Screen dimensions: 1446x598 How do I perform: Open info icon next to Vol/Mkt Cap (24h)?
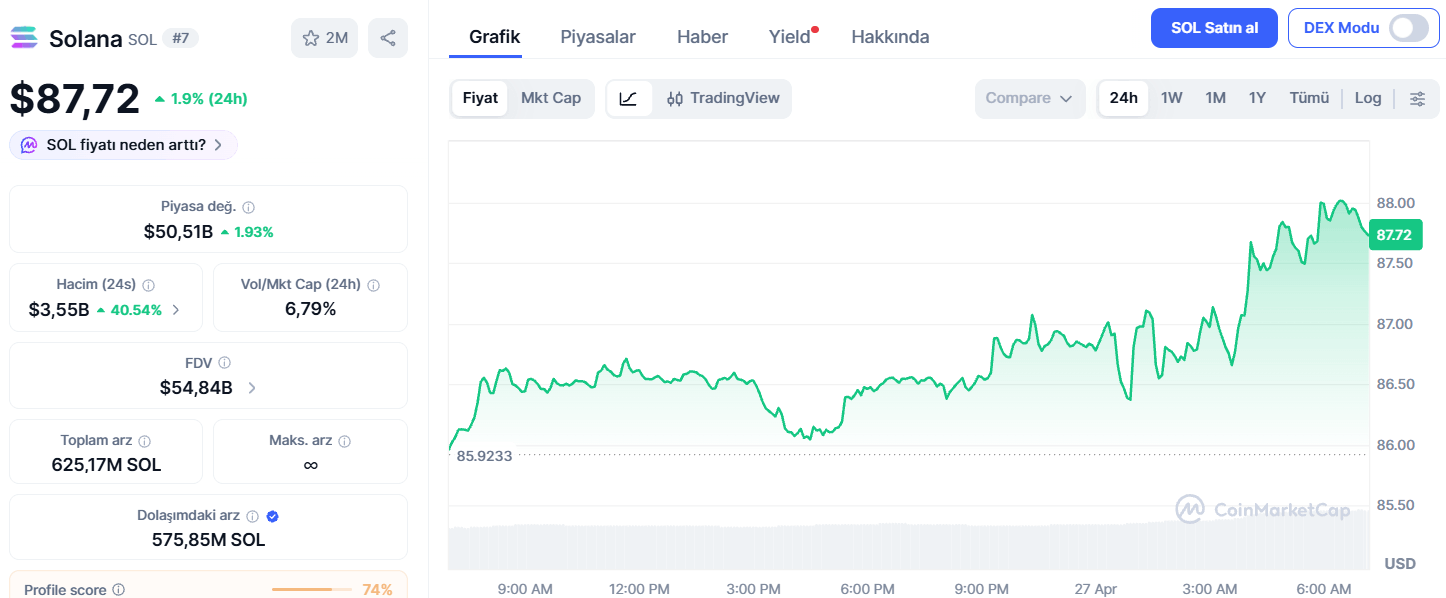(374, 285)
